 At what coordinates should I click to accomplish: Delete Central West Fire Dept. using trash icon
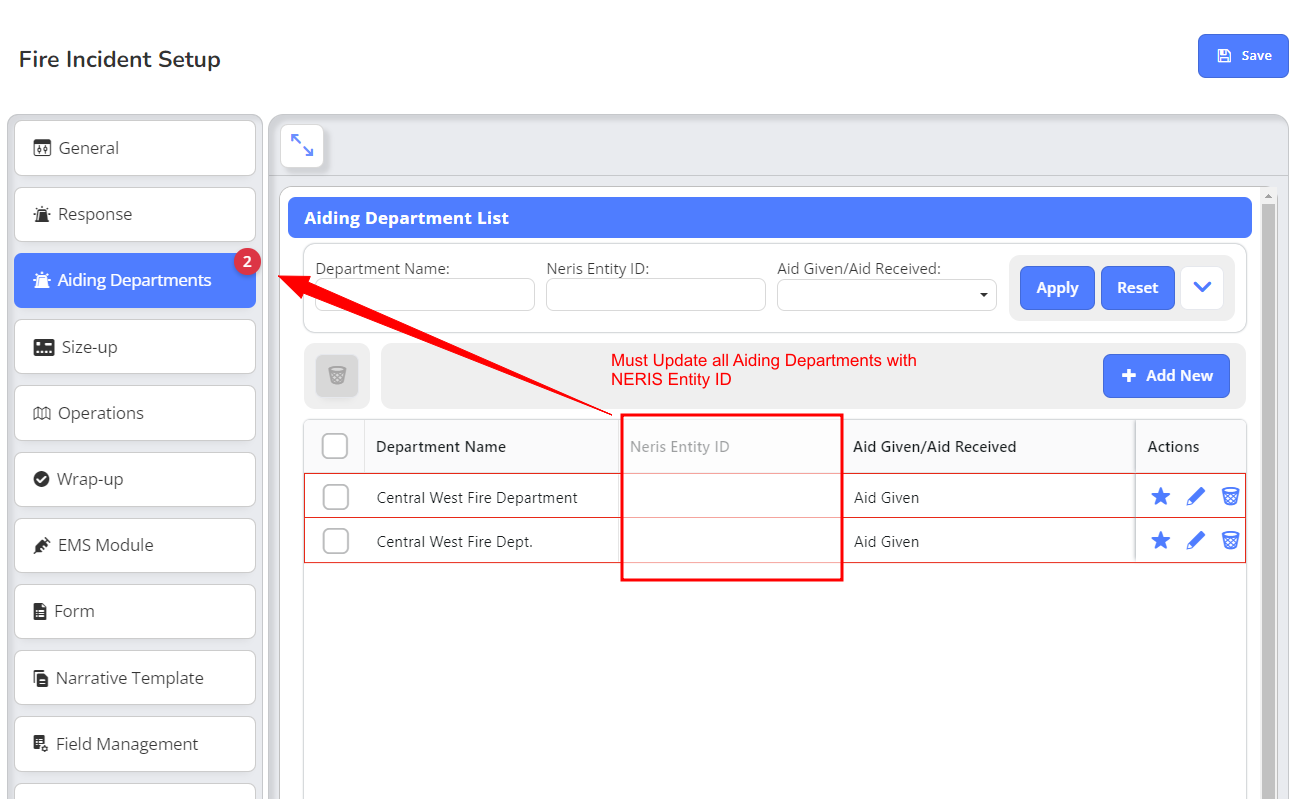coord(1230,540)
